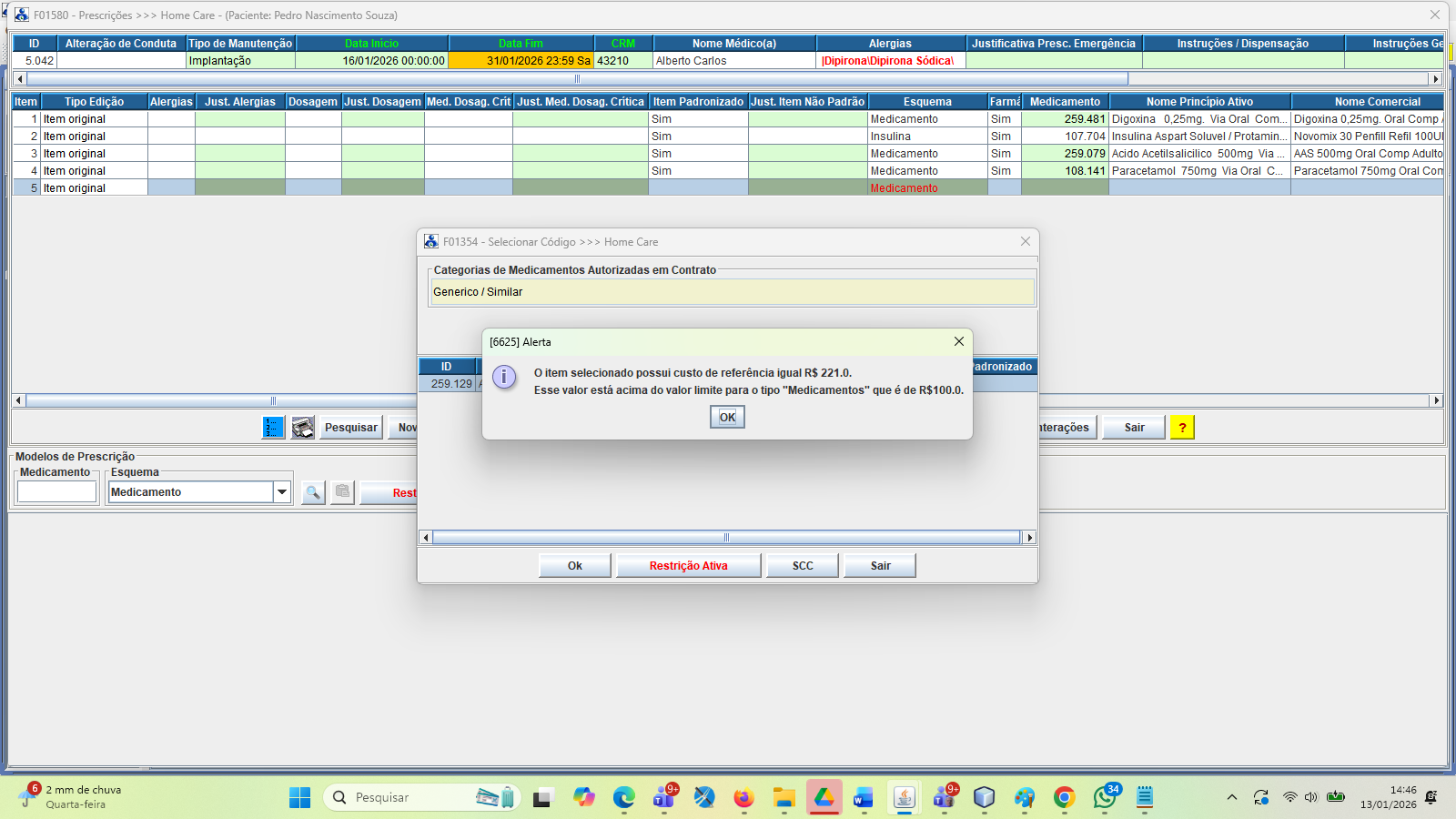Close the Alerta message dialog
Viewport: 1456px width, 819px height.
coord(958,341)
